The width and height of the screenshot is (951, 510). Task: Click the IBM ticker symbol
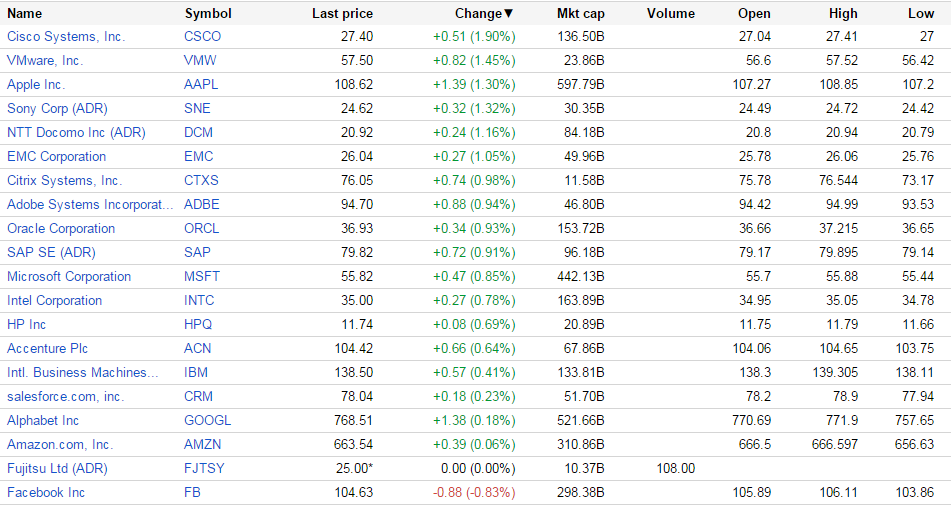click(x=196, y=372)
